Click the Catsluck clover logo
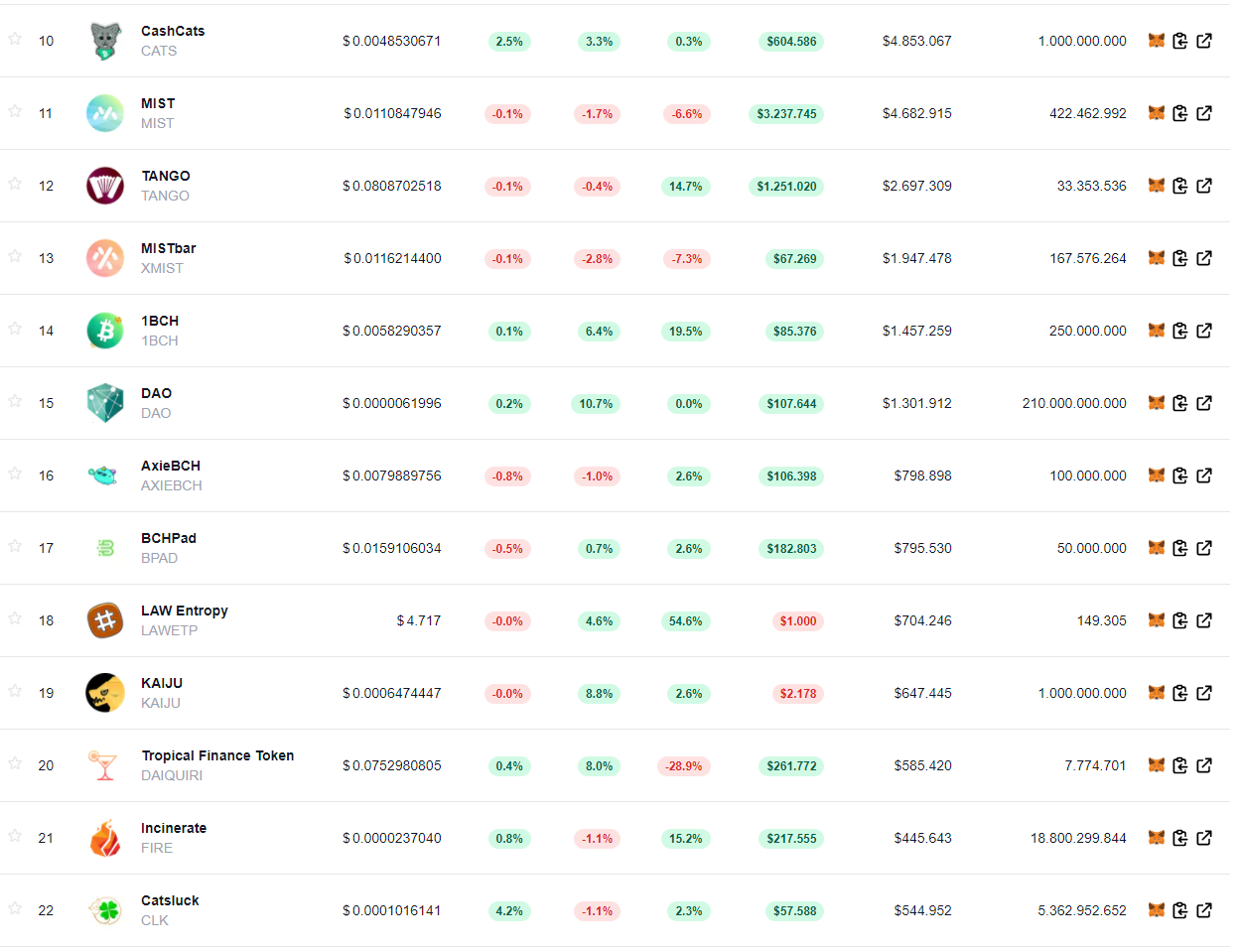Viewport: 1242px width, 952px height. (x=105, y=910)
